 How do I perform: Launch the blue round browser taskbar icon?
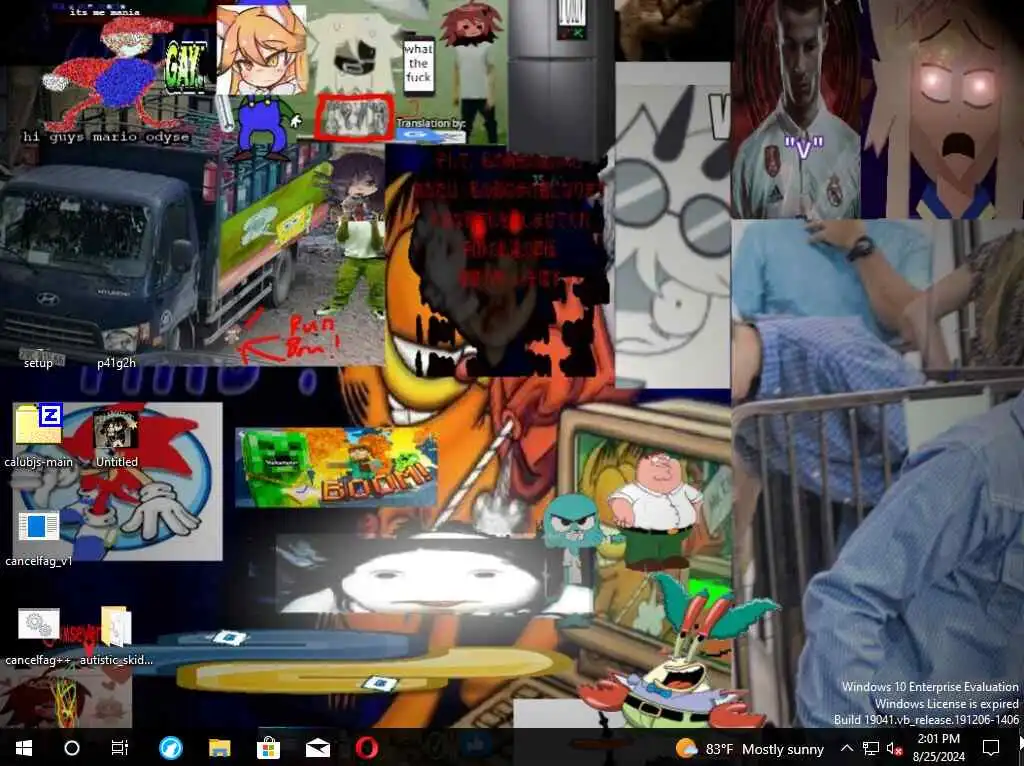tap(170, 748)
